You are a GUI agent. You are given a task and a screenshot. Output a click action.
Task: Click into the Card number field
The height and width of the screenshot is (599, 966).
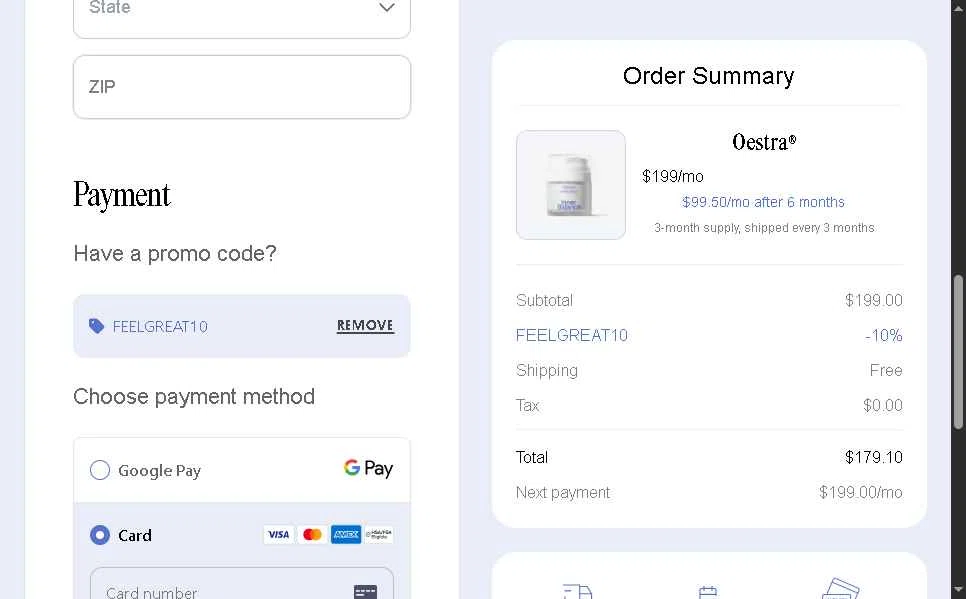click(x=242, y=584)
